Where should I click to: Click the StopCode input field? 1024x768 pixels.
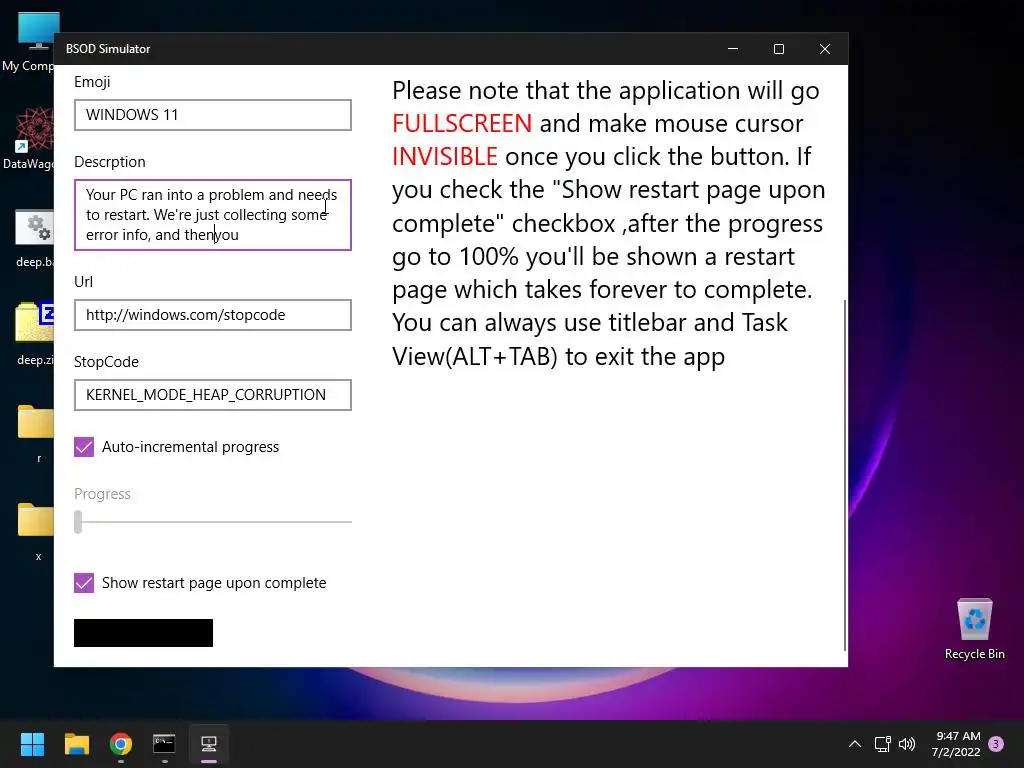click(x=213, y=395)
